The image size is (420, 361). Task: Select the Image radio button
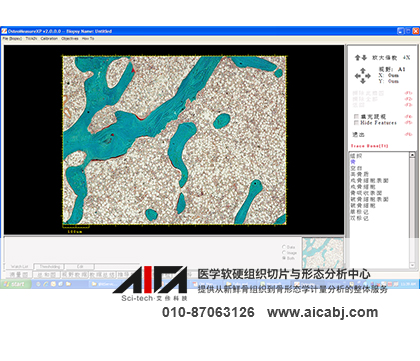point(284,252)
